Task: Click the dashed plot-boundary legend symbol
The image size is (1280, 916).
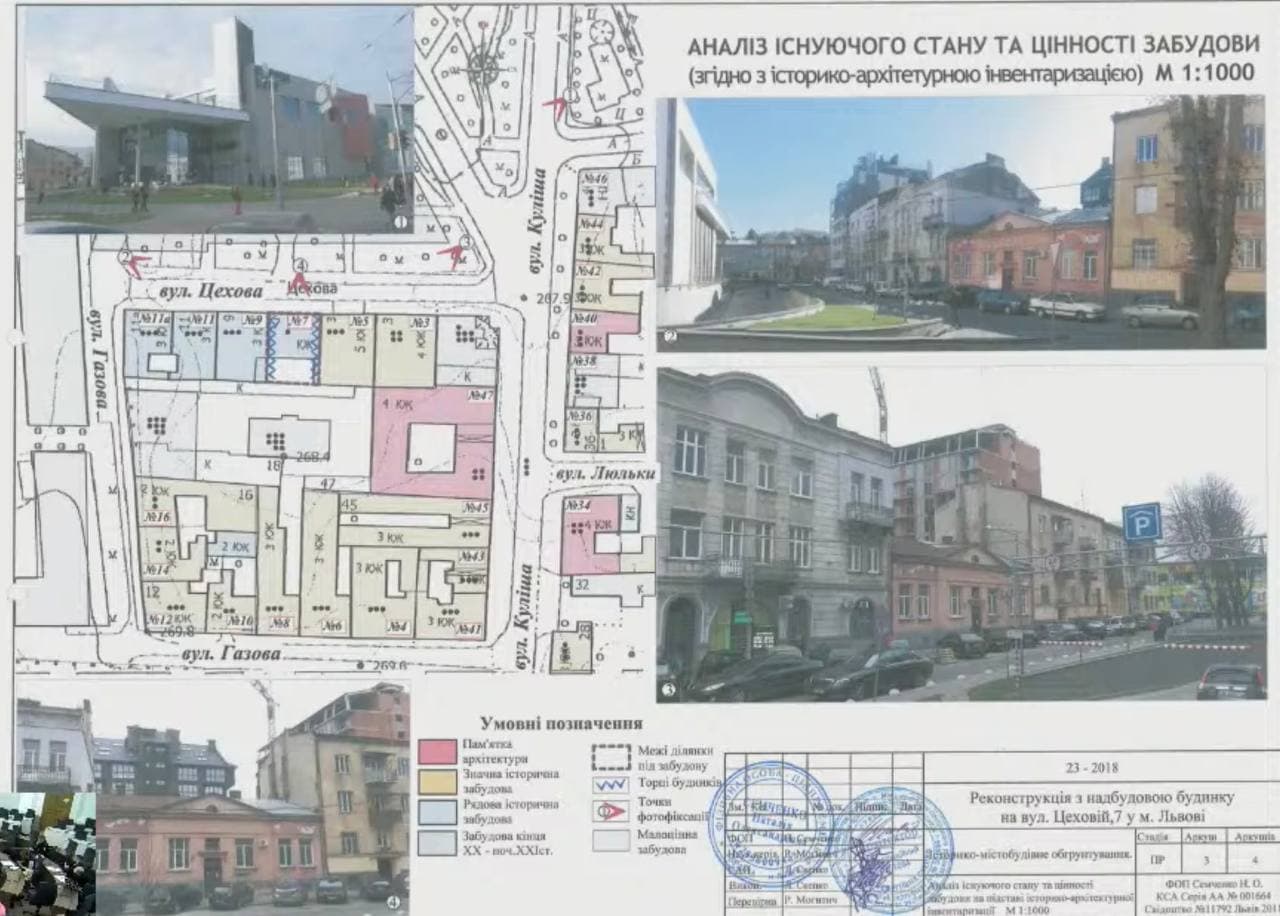Action: coord(611,755)
